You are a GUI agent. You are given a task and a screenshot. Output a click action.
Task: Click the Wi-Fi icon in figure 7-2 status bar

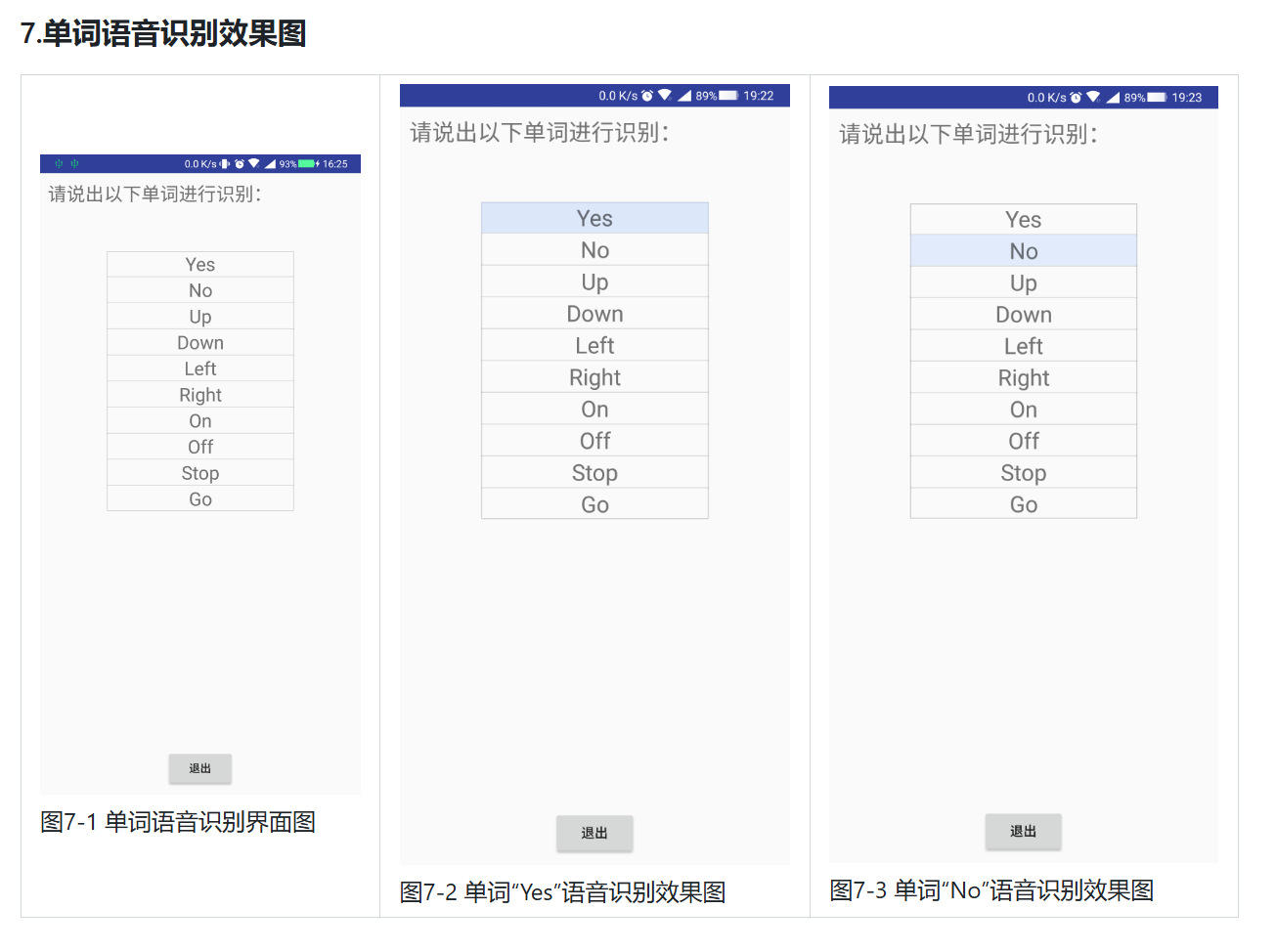click(x=665, y=96)
